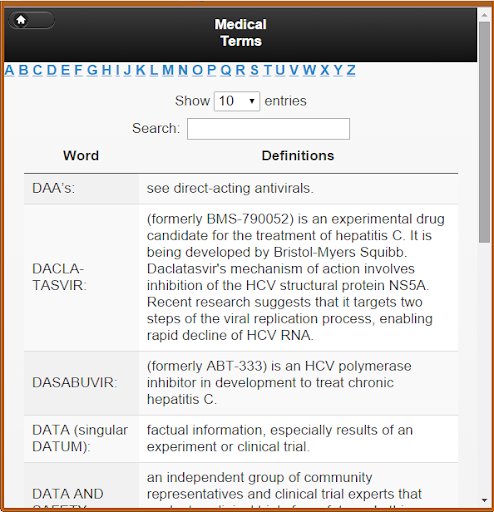Sort by the Word column header

point(81,156)
